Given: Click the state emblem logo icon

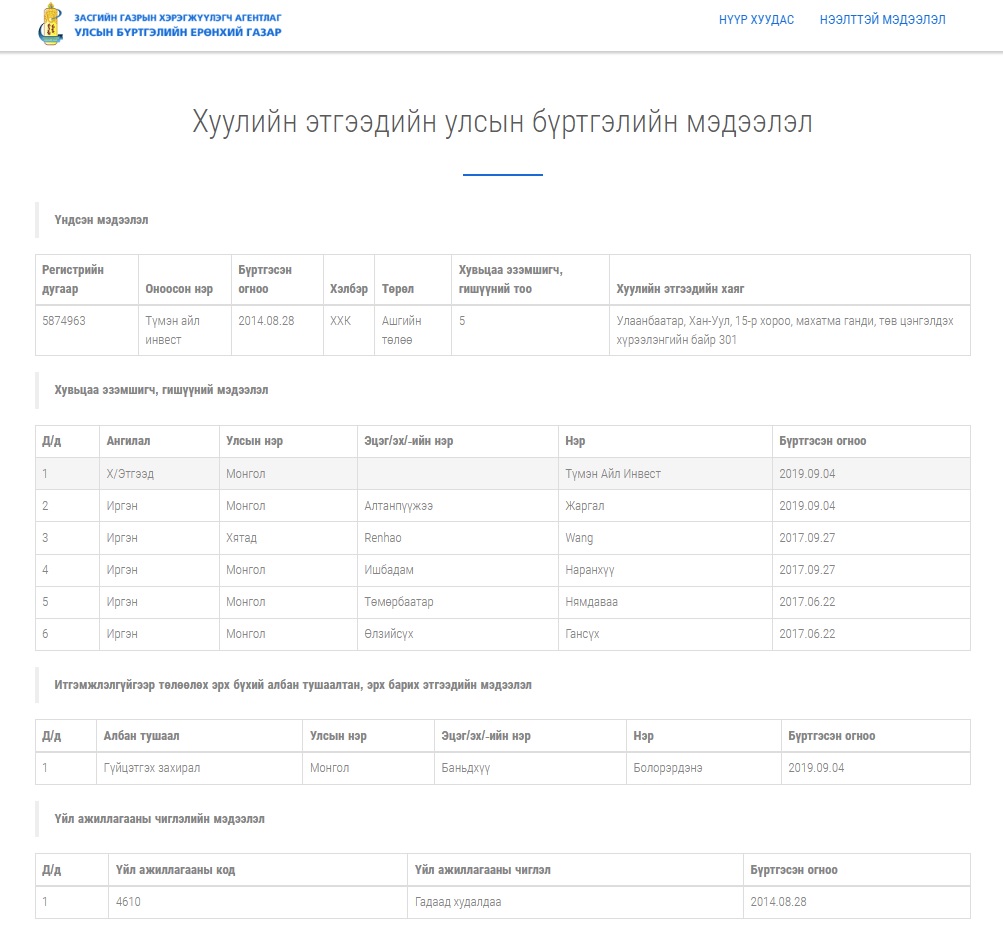Looking at the screenshot, I should 51,25.
